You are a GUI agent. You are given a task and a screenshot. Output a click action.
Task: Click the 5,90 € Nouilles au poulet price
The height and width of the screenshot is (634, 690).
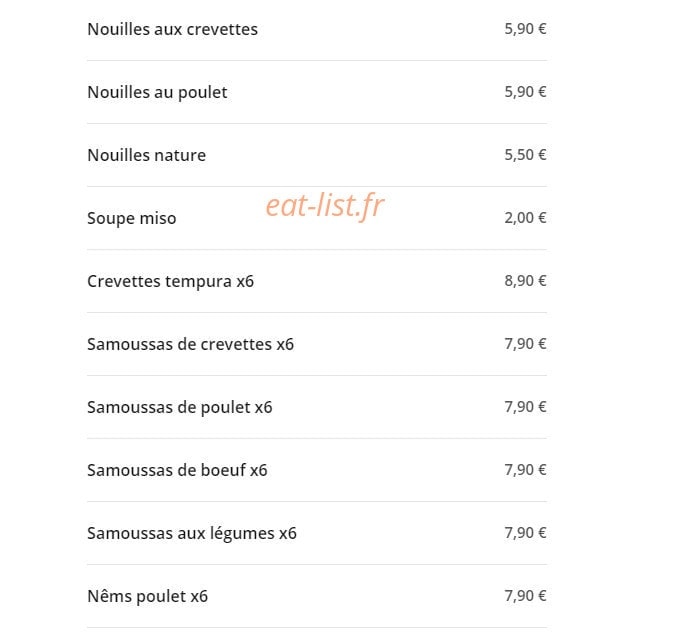point(525,92)
